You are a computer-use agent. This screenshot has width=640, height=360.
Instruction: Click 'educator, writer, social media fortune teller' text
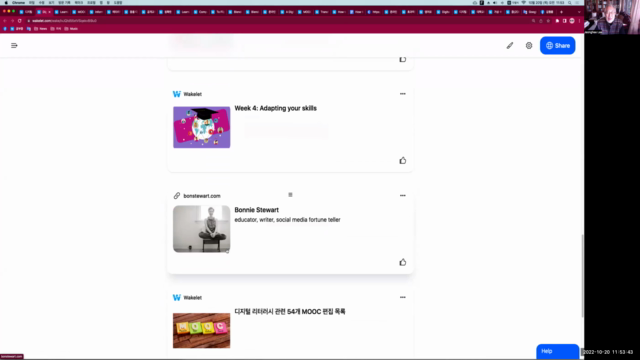pos(287,220)
